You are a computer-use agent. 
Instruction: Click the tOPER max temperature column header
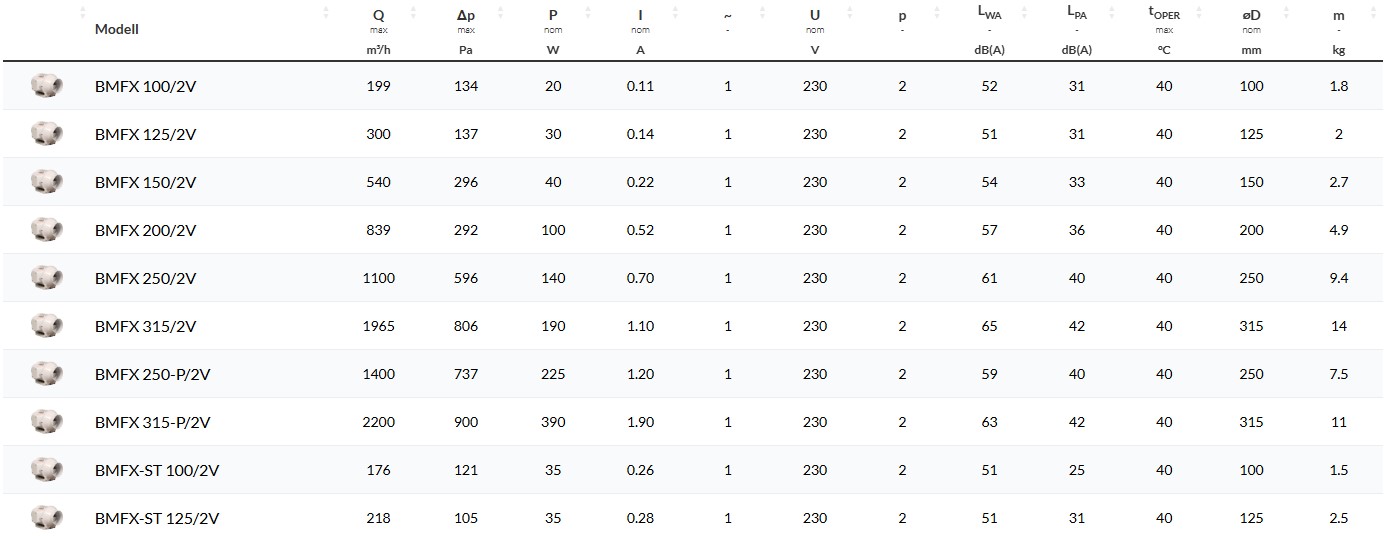(1163, 16)
